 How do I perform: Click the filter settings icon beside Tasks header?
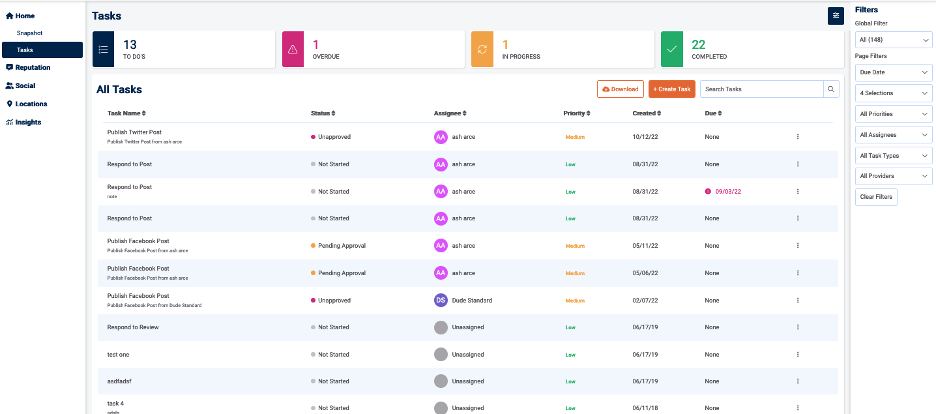pos(835,15)
